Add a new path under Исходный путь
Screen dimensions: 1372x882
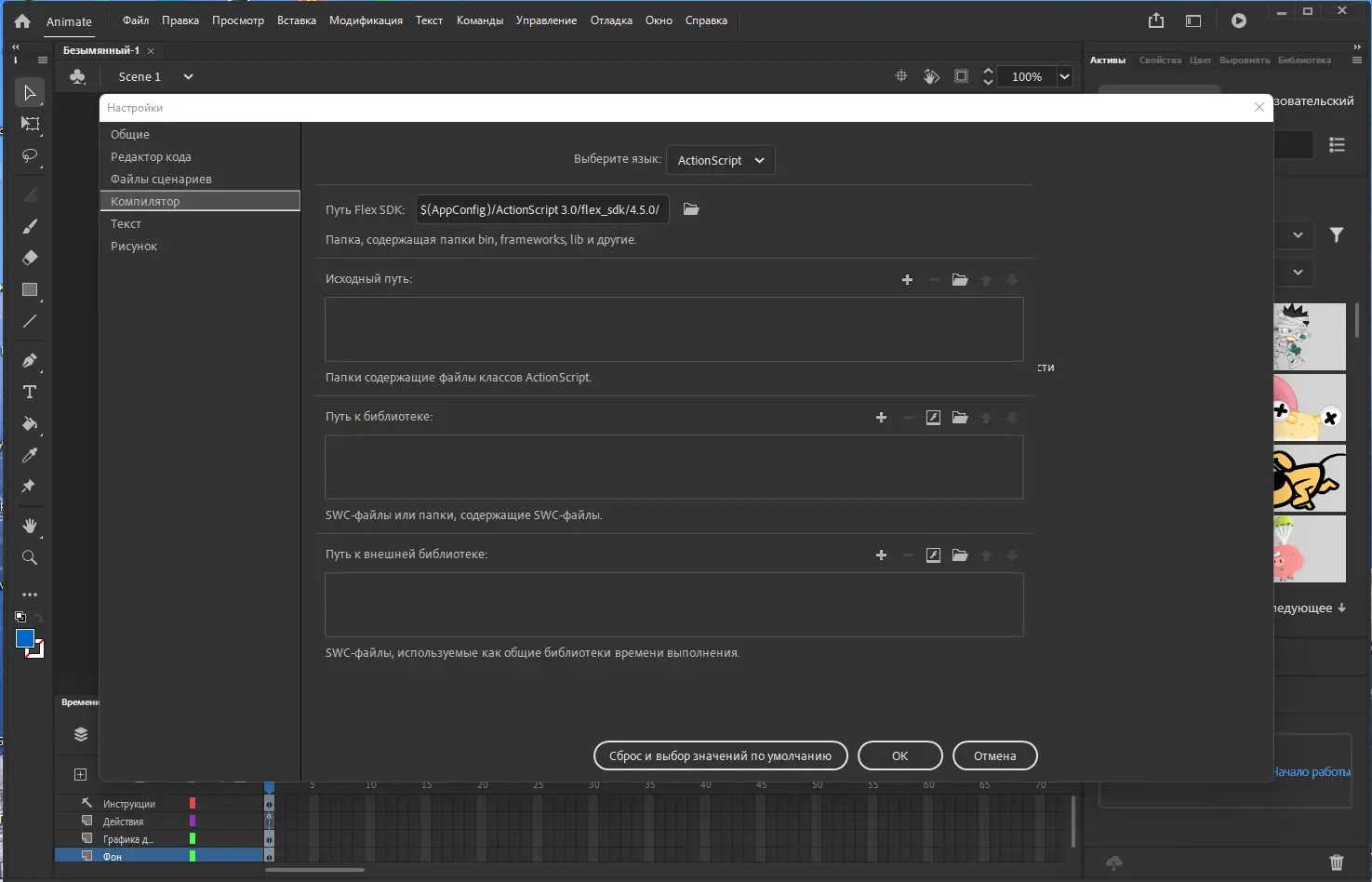(908, 280)
